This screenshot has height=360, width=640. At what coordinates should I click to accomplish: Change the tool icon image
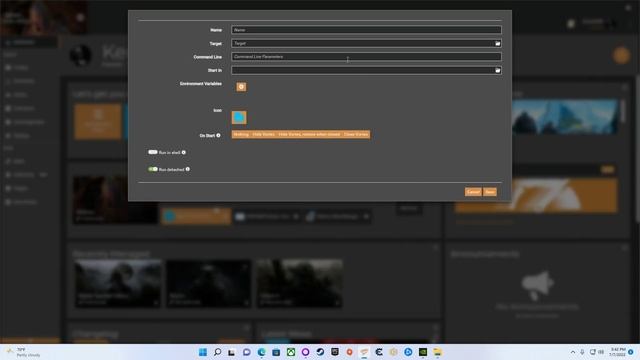[x=239, y=118]
